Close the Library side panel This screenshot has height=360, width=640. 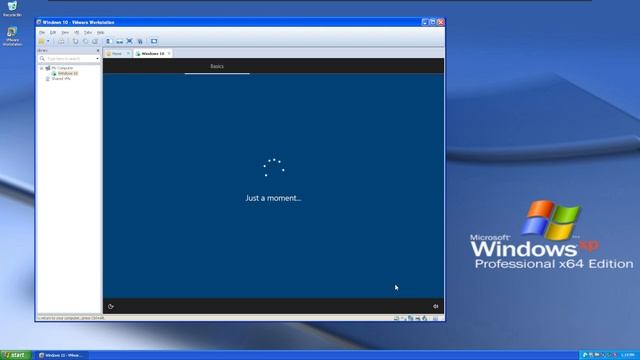(98, 51)
